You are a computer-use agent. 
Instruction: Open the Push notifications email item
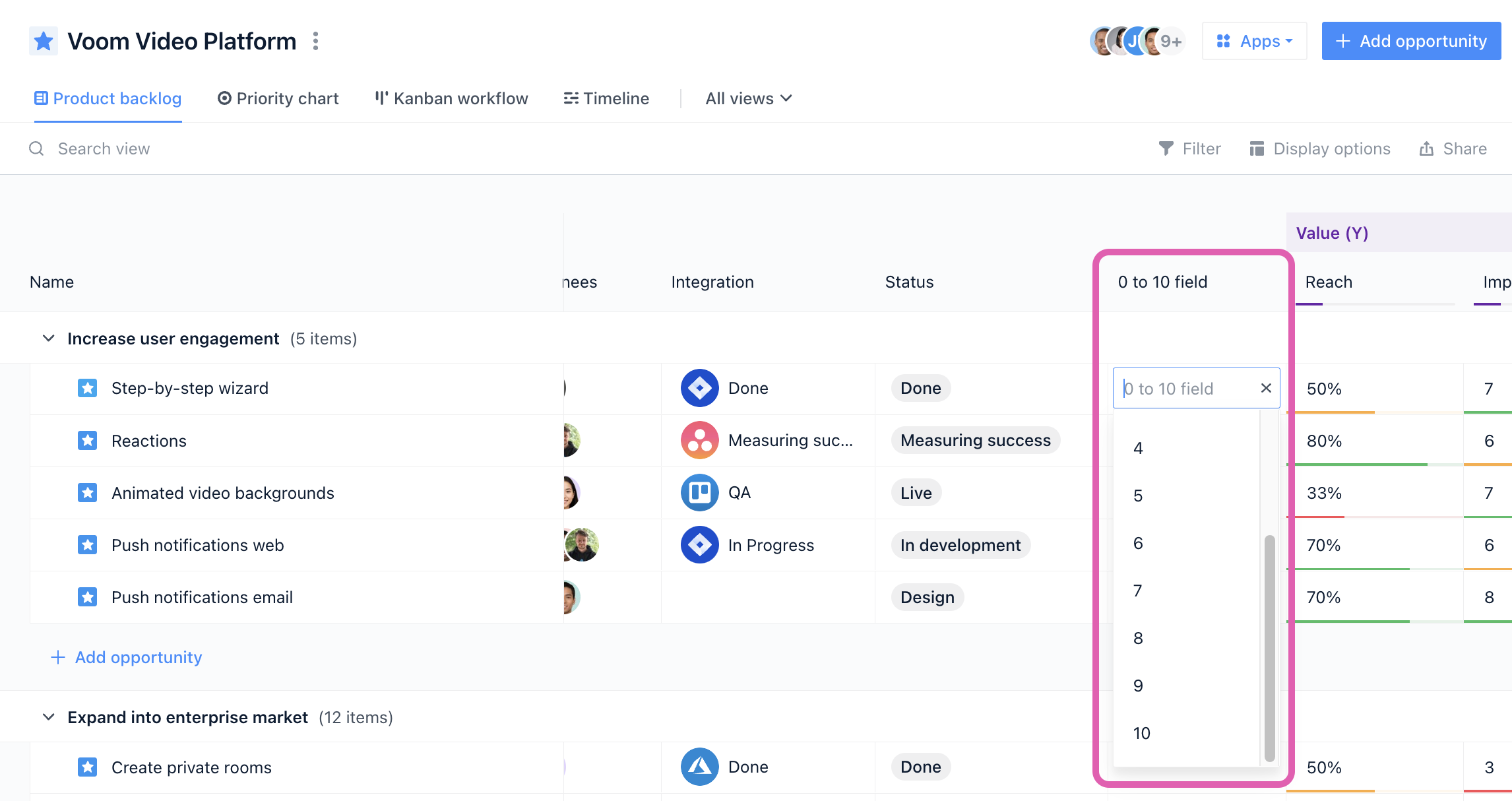coord(202,597)
